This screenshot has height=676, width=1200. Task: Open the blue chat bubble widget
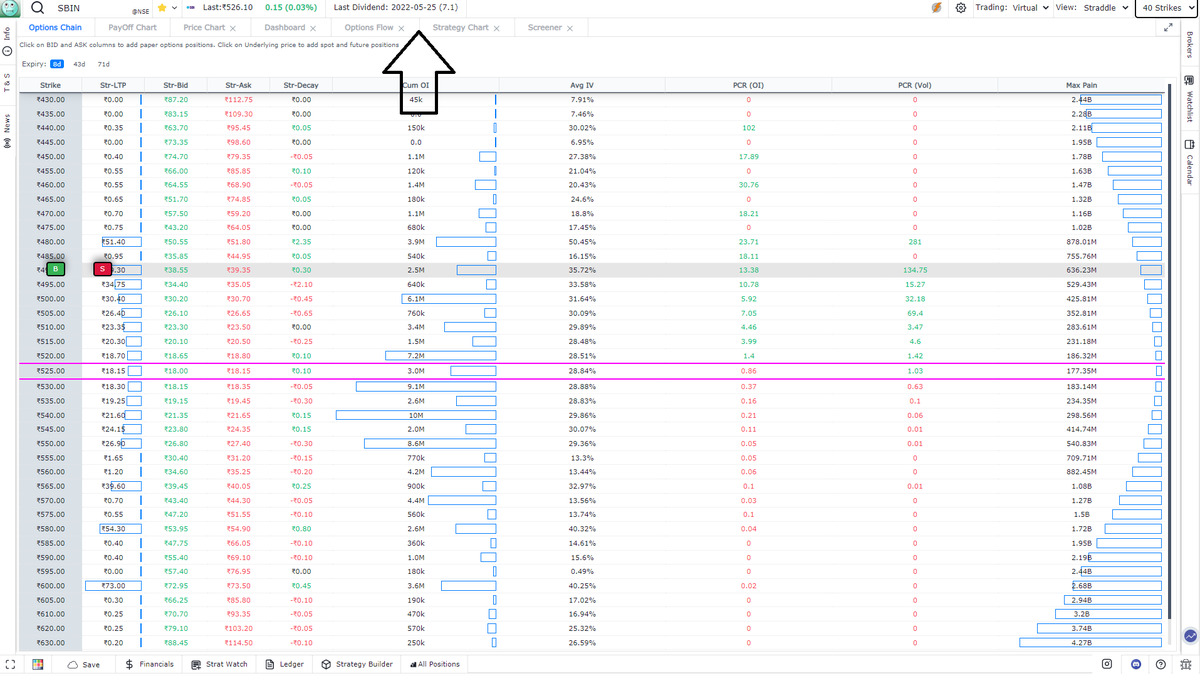pyautogui.click(x=1190, y=635)
